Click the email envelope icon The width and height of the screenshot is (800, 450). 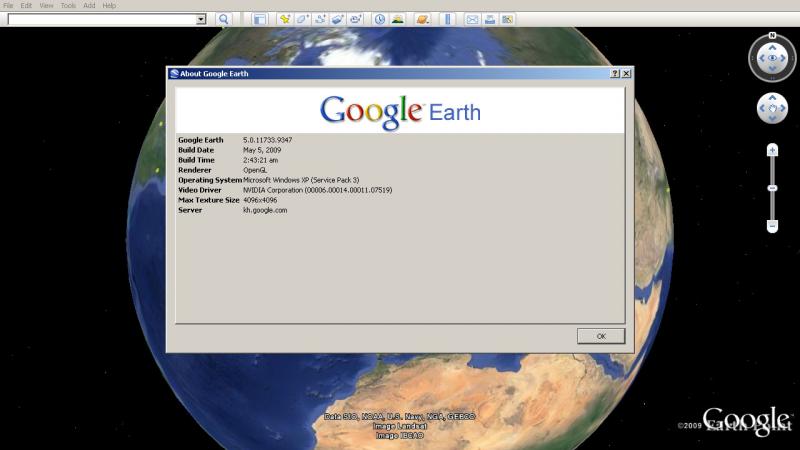(x=472, y=19)
